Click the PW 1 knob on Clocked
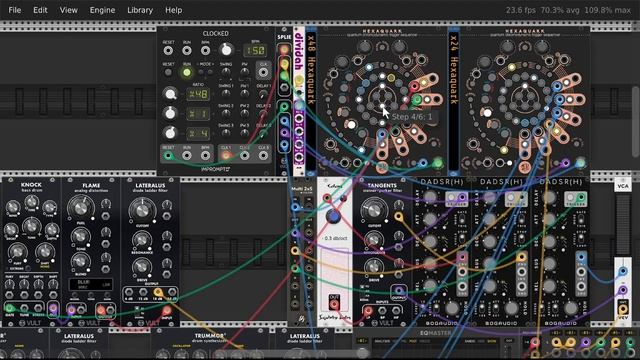Image resolution: width=640 pixels, height=360 pixels. [244, 94]
